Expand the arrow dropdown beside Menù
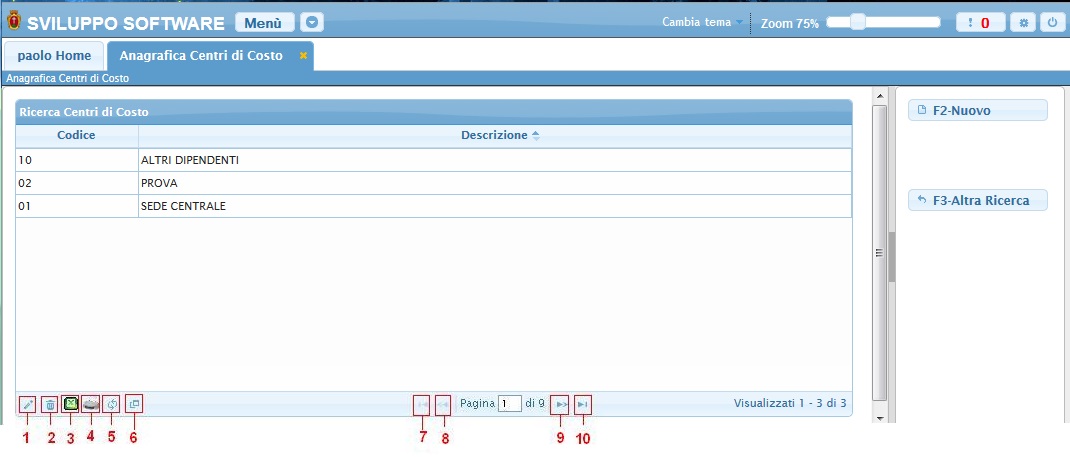 tap(313, 22)
